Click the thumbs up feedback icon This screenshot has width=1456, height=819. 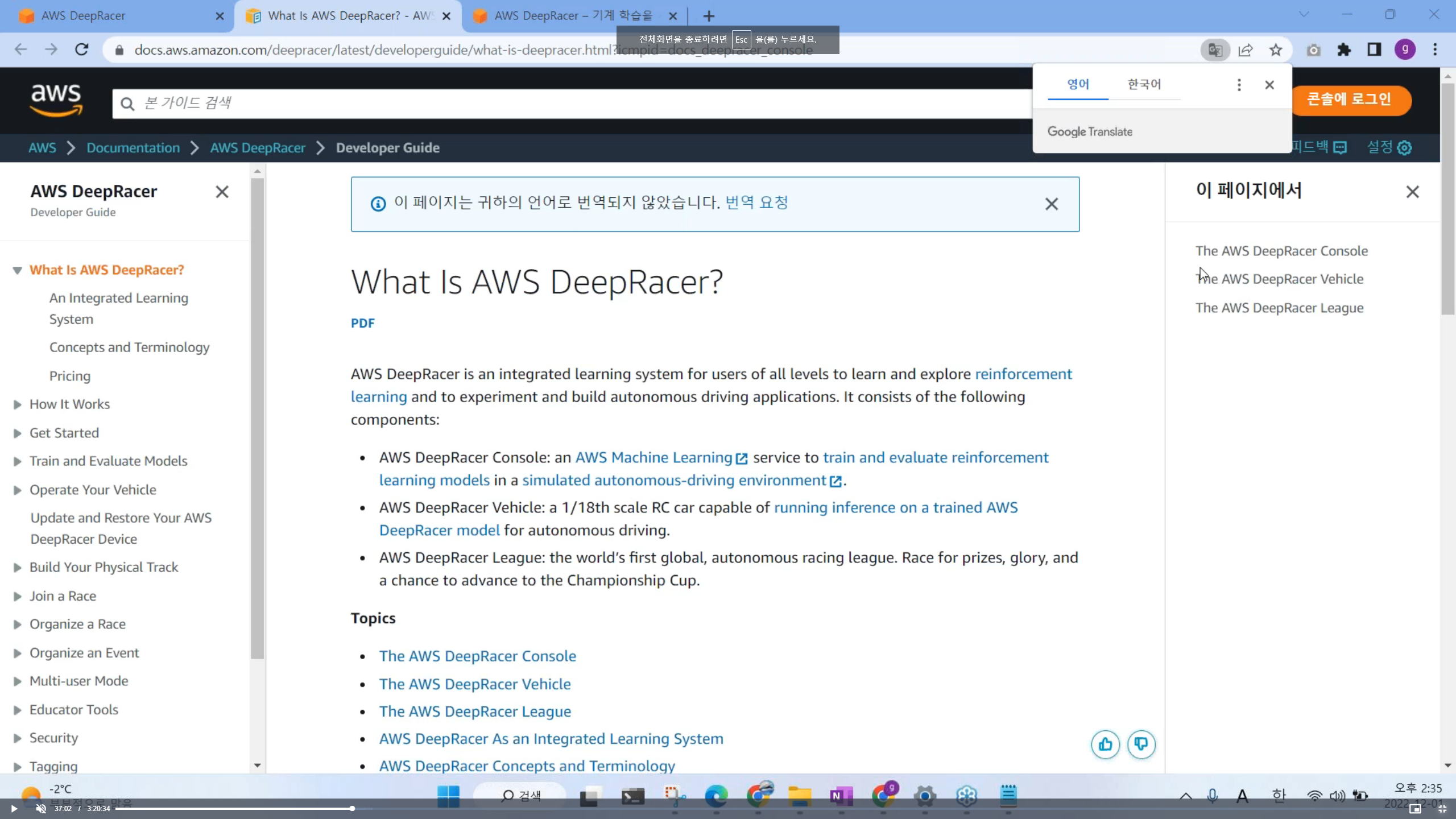pyautogui.click(x=1105, y=744)
